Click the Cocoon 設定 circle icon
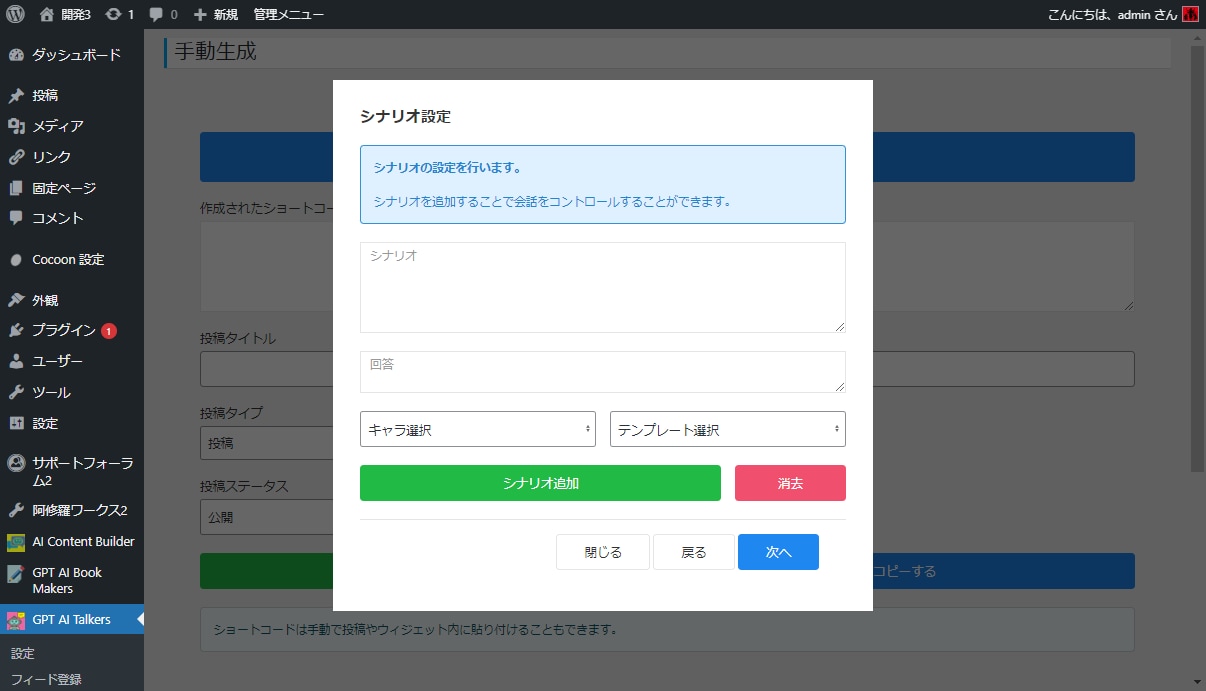Image resolution: width=1206 pixels, height=691 pixels. click(16, 259)
